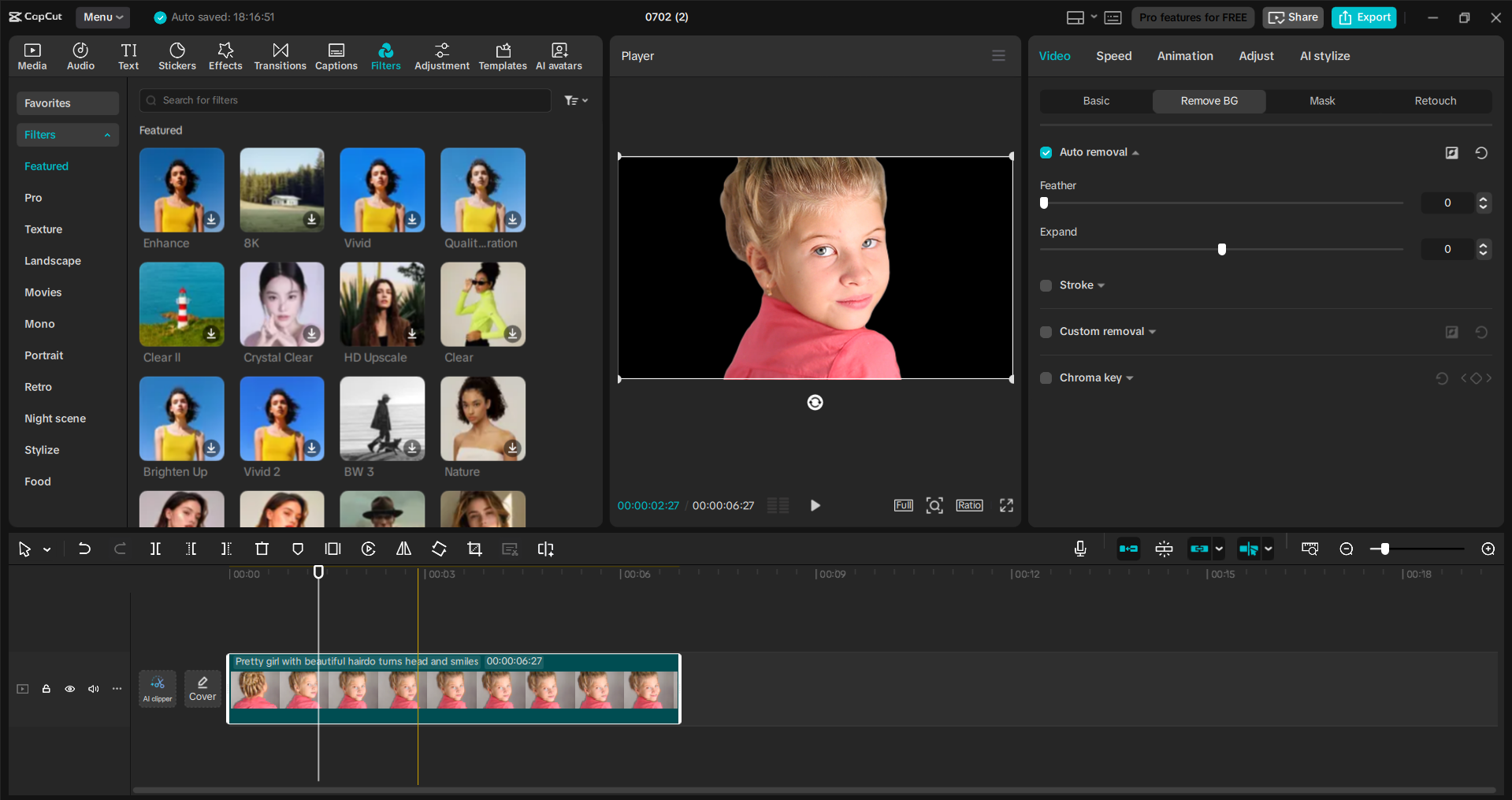Image resolution: width=1512 pixels, height=800 pixels.
Task: Expand the Custom removal section
Action: 1153,332
